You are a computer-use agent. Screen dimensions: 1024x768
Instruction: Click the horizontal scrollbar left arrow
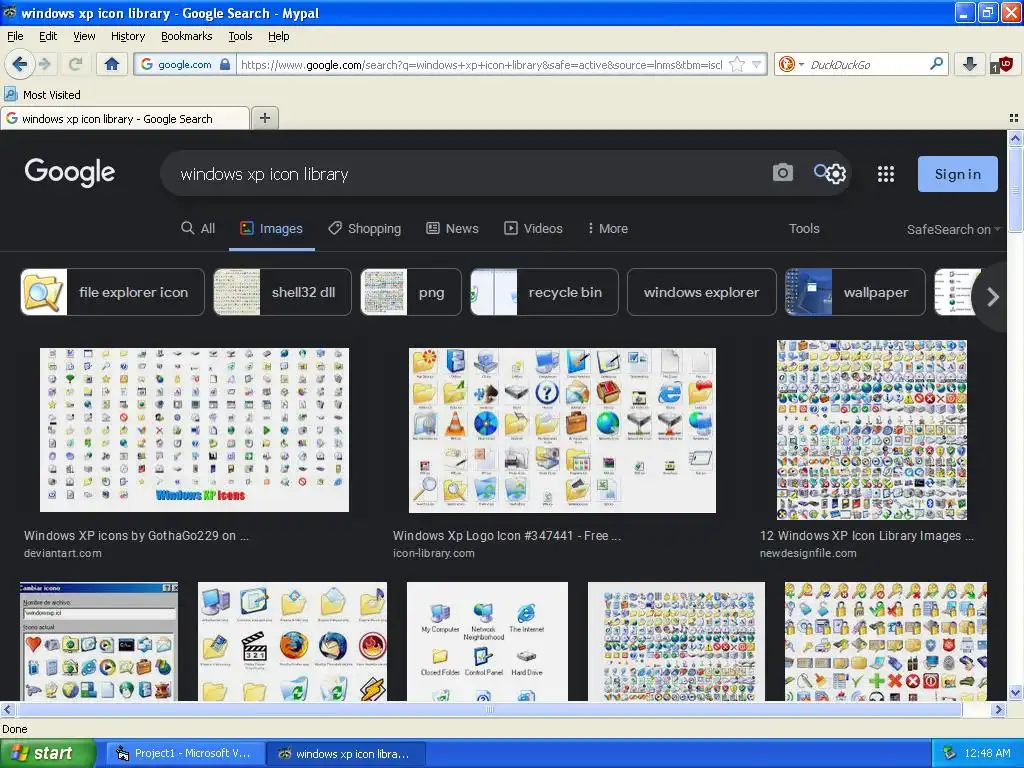coord(7,709)
